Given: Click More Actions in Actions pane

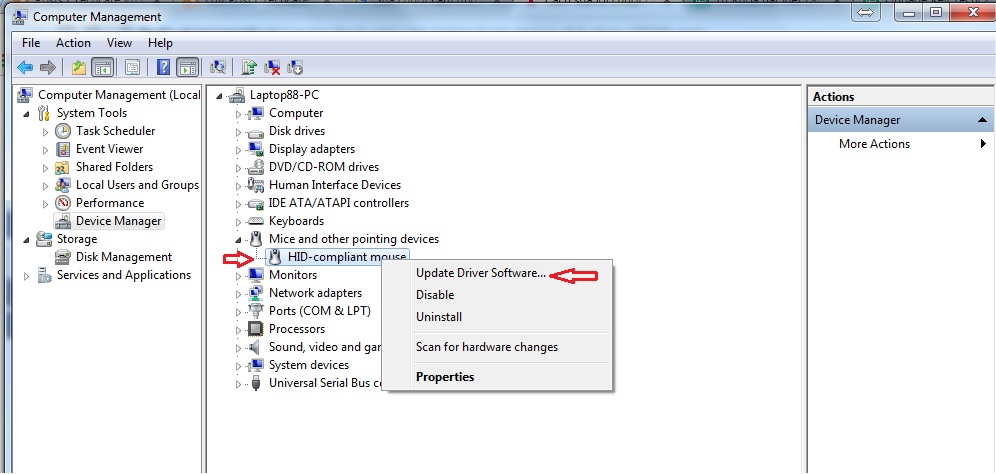Looking at the screenshot, I should [874, 144].
